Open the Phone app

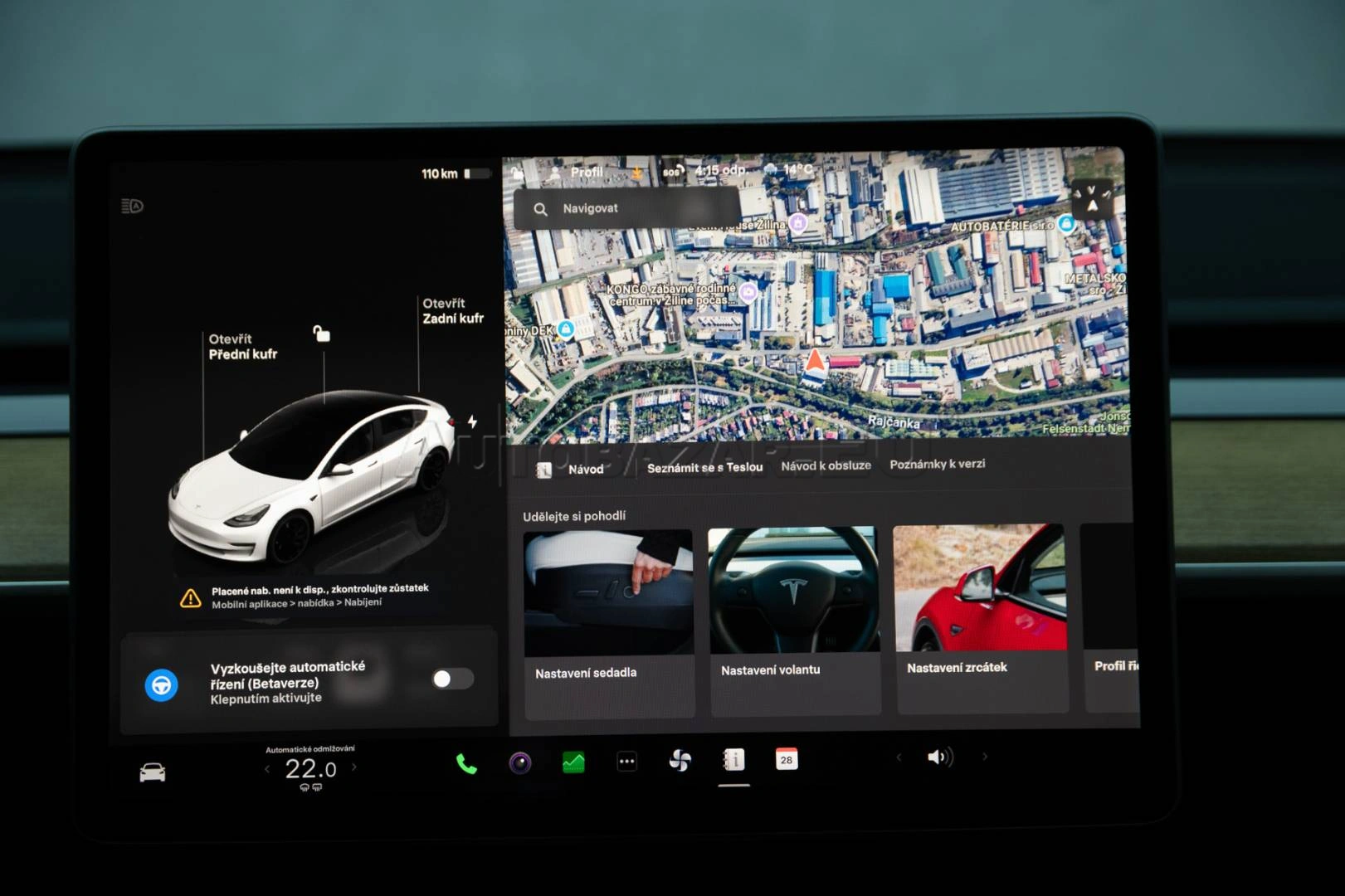pos(466,763)
